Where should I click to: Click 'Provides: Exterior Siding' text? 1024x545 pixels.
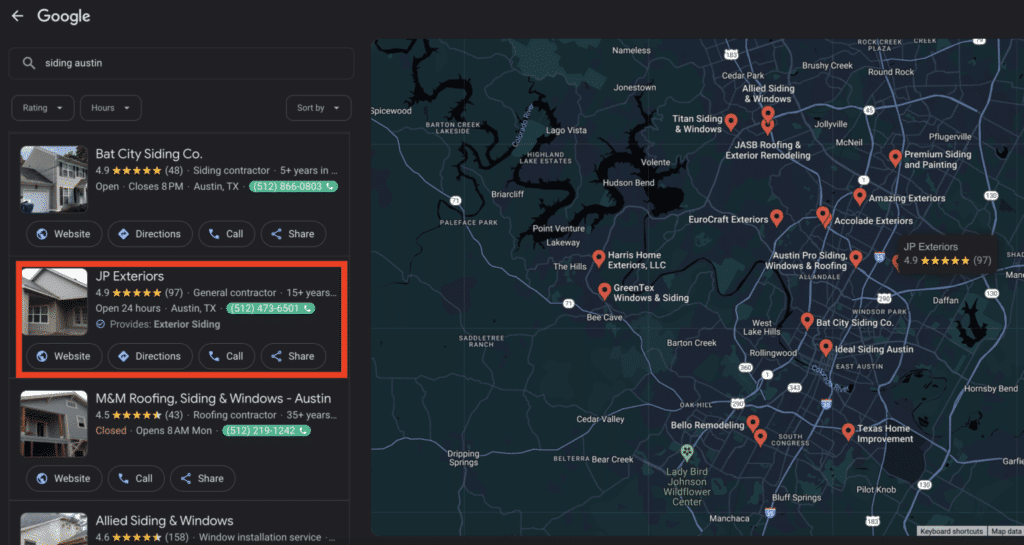coord(165,324)
